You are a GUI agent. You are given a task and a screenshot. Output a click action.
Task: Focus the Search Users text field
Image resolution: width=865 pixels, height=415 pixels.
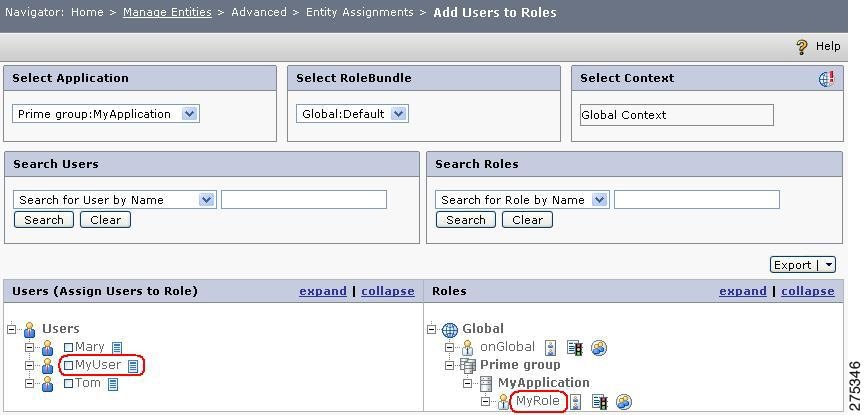coord(304,200)
